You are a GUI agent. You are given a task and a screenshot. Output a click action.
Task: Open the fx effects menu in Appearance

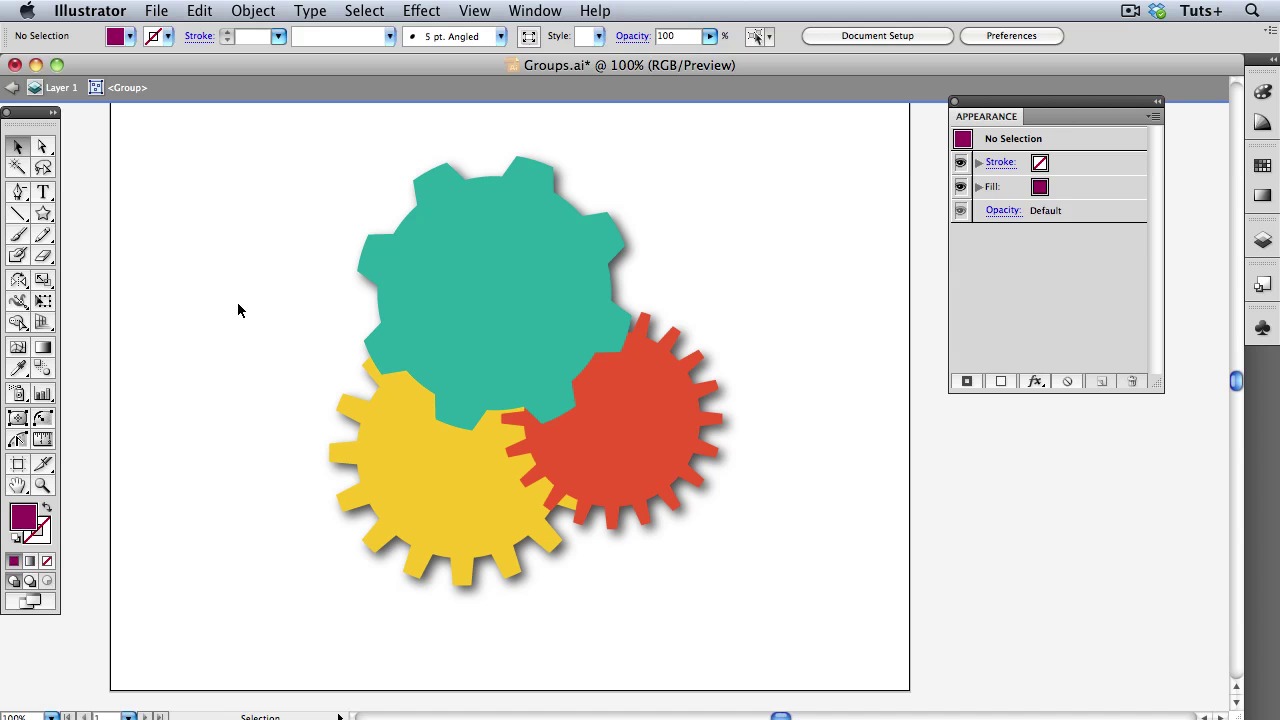click(x=1035, y=381)
